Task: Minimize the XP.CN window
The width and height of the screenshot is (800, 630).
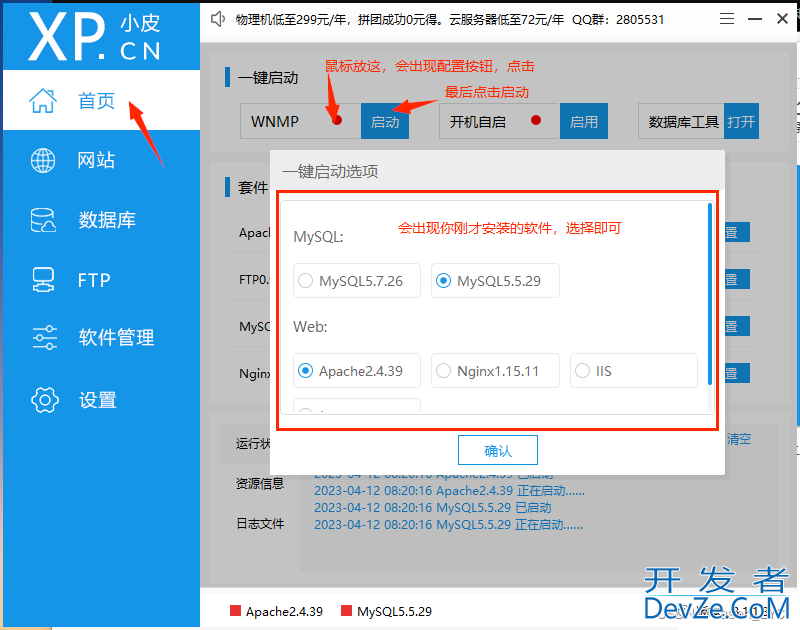Action: pos(755,19)
